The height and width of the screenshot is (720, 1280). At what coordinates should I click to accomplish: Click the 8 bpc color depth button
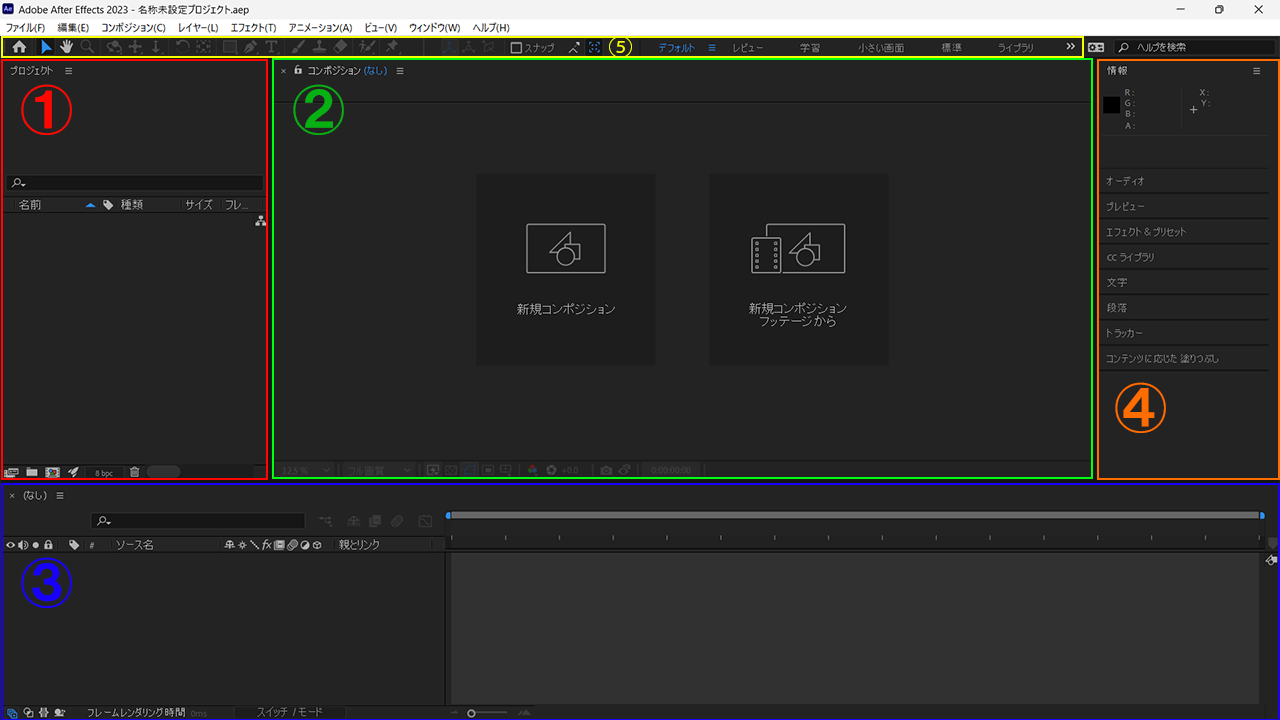(x=104, y=472)
